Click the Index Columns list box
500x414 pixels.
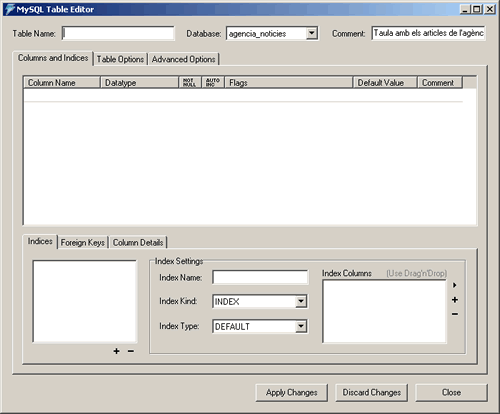click(384, 311)
